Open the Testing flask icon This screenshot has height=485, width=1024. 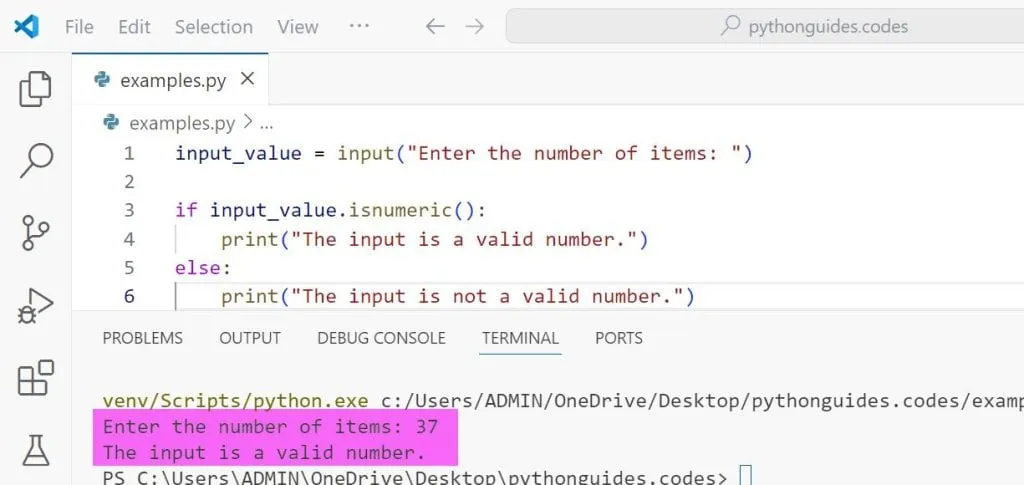tap(36, 450)
